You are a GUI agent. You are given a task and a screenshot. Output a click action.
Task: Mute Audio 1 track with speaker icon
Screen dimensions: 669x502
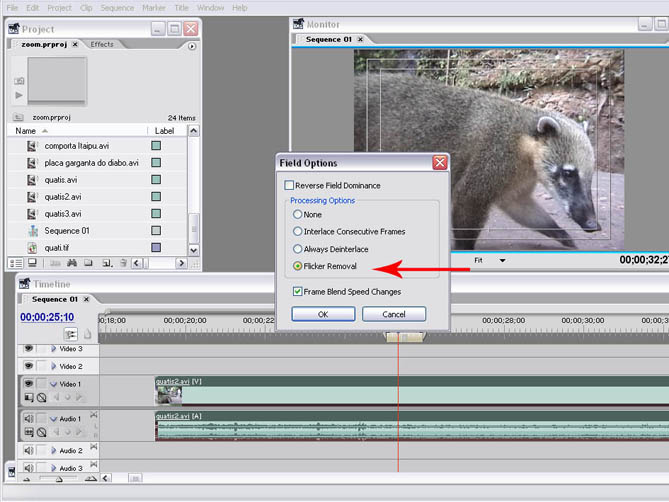tap(28, 418)
